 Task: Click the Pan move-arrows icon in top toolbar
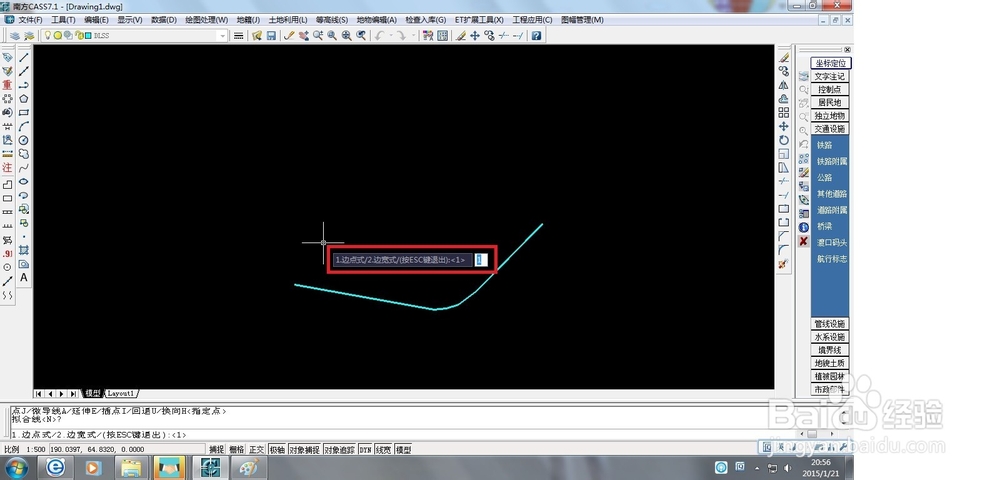coord(474,36)
